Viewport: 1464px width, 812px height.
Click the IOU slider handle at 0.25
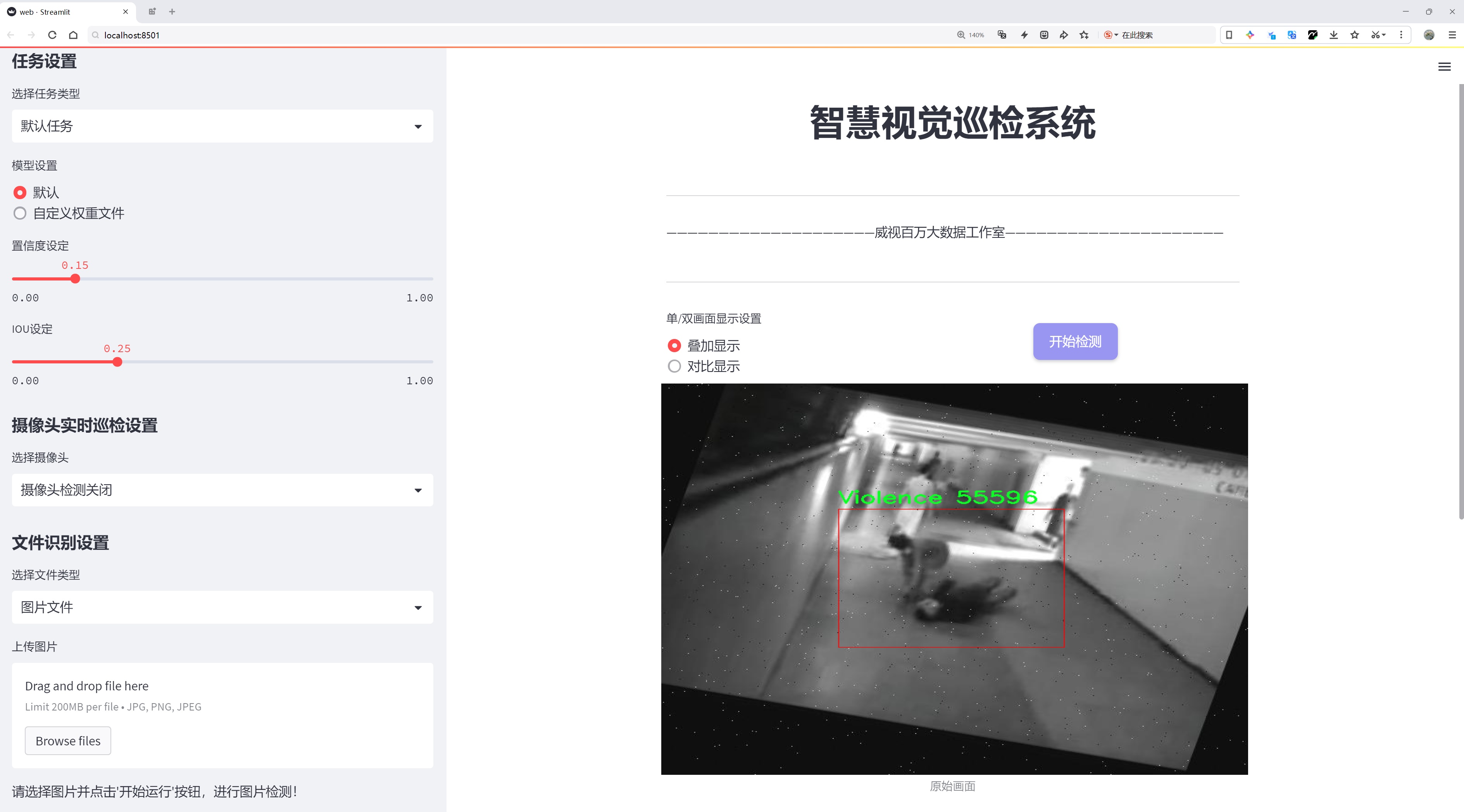[x=118, y=362]
